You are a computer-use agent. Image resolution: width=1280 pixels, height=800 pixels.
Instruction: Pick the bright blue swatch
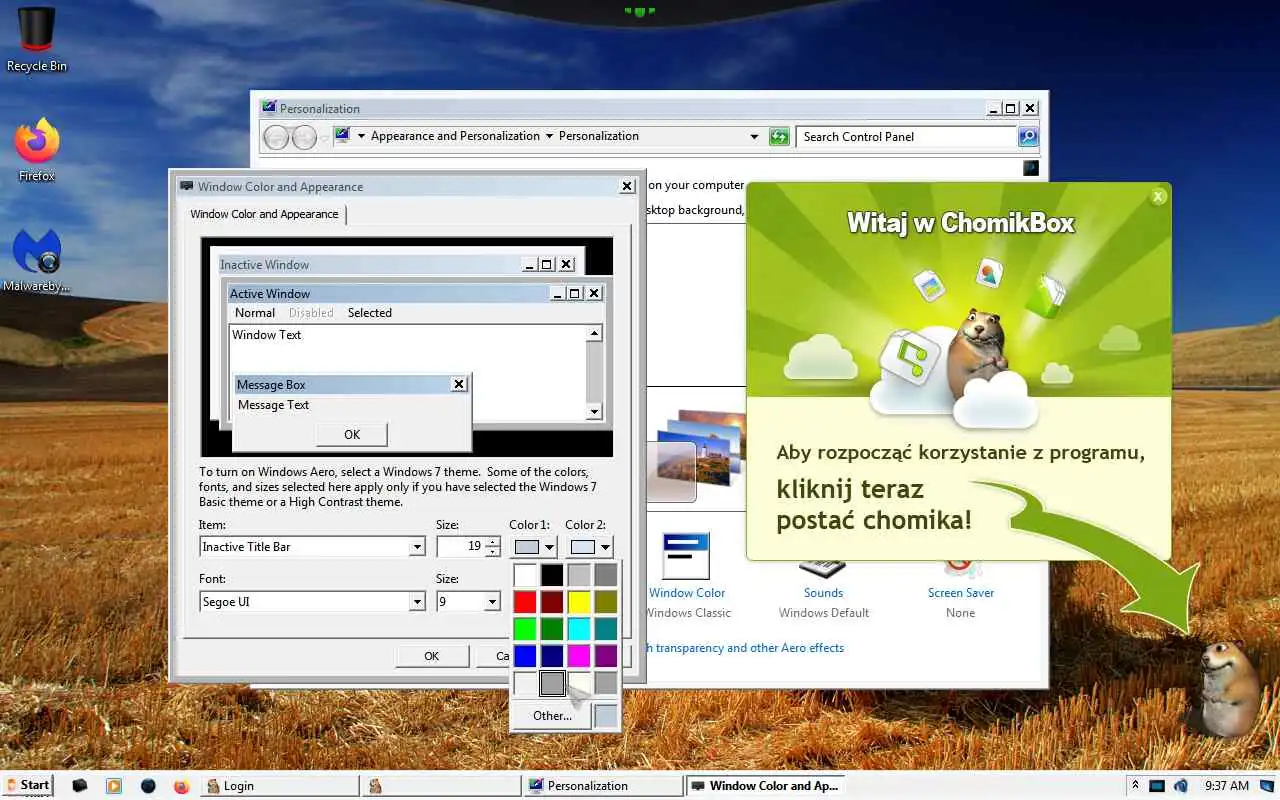click(525, 656)
